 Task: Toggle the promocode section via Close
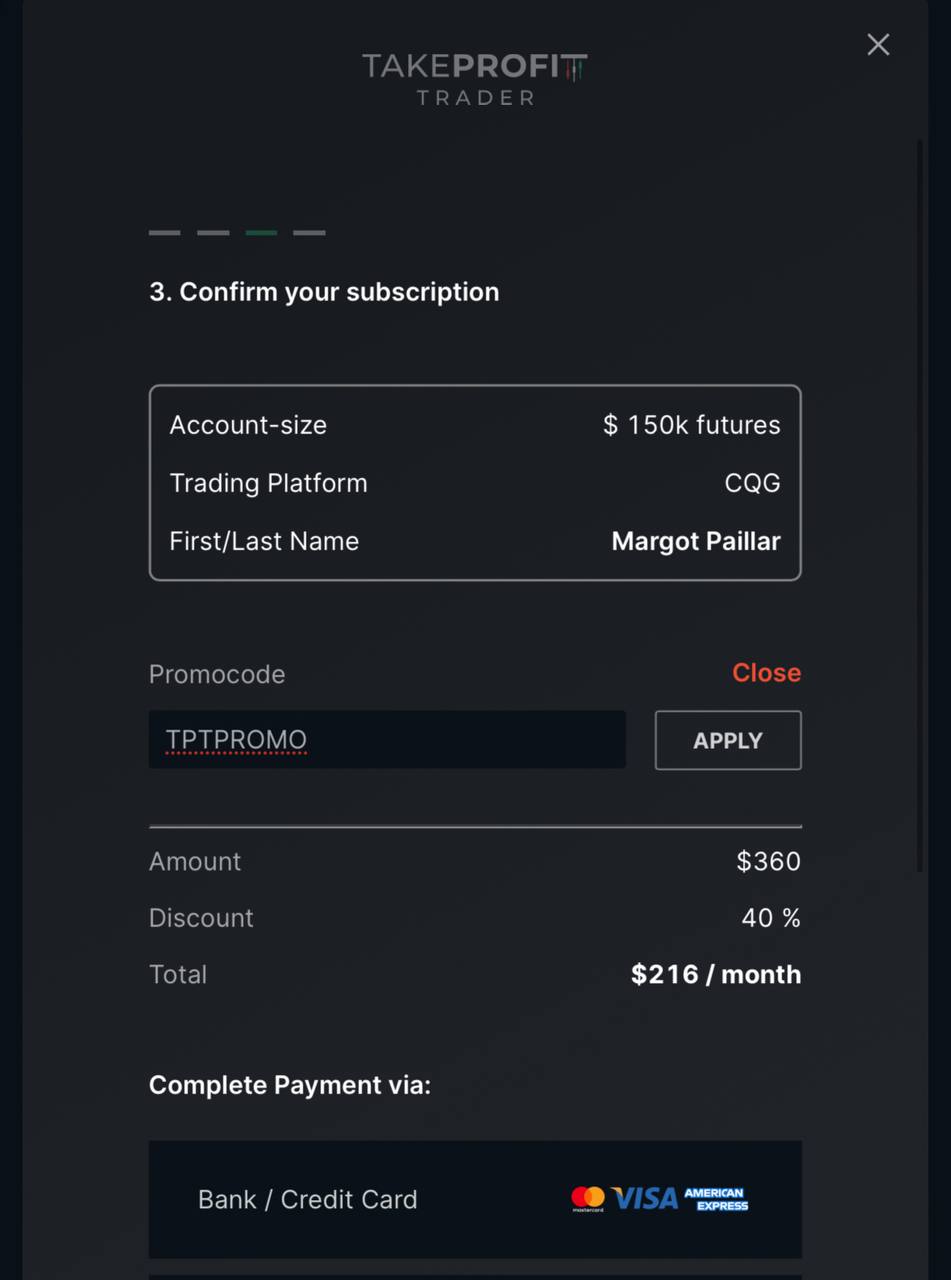click(766, 673)
